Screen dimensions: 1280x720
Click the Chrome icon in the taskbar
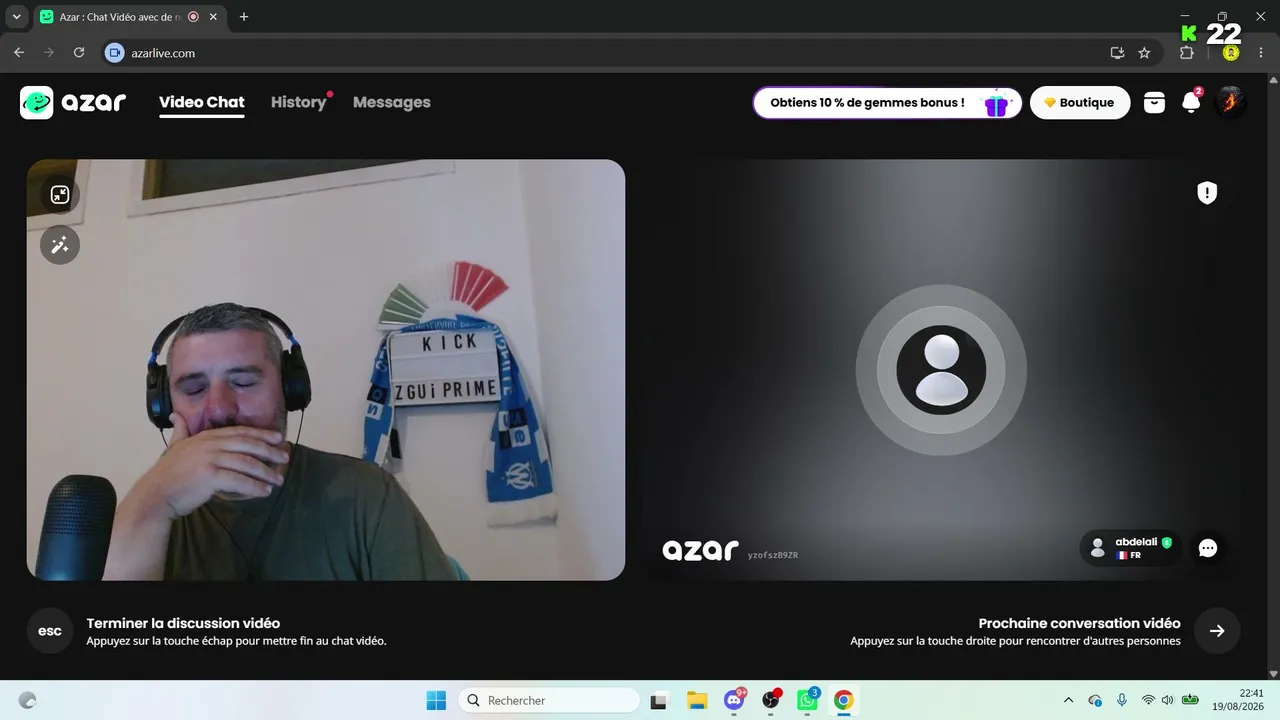843,701
